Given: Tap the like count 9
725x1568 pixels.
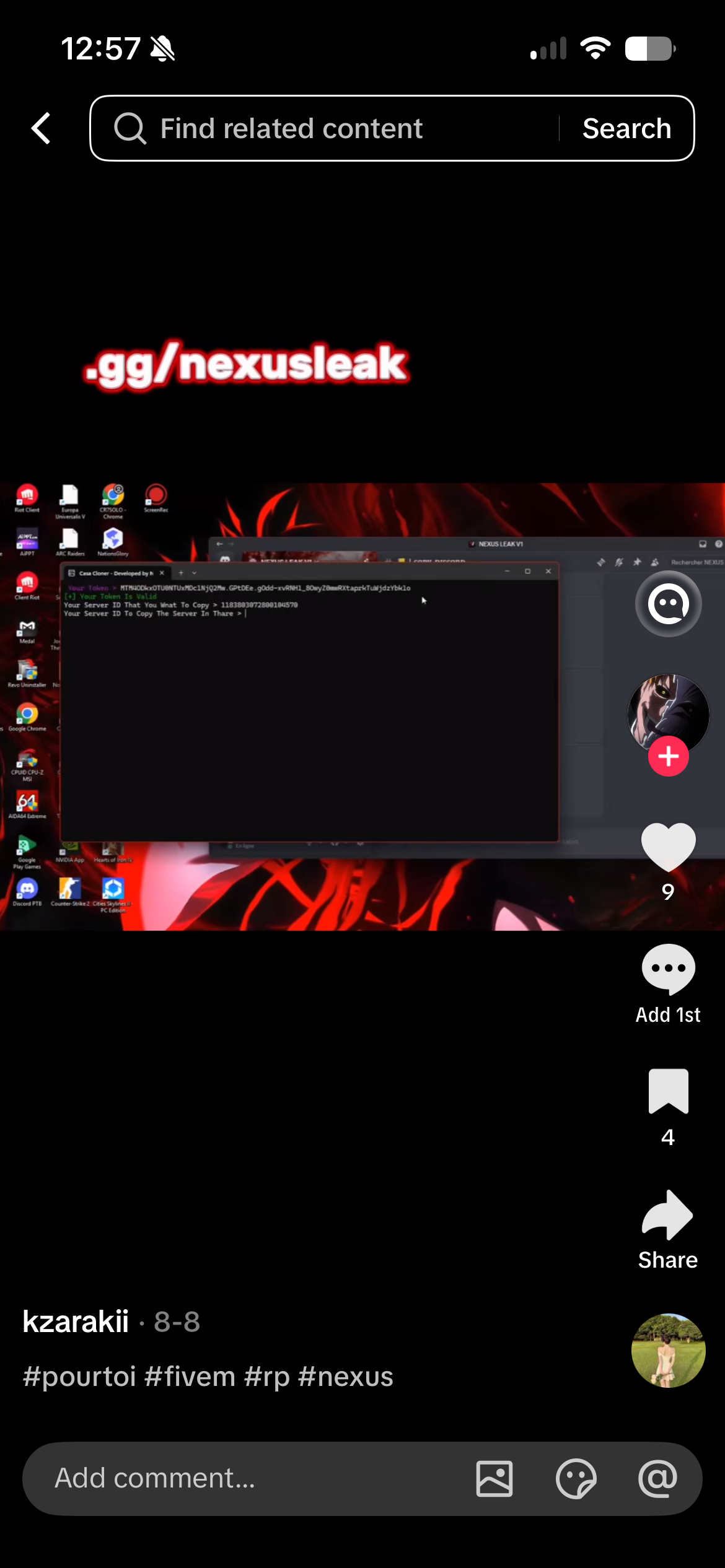Looking at the screenshot, I should point(668,892).
